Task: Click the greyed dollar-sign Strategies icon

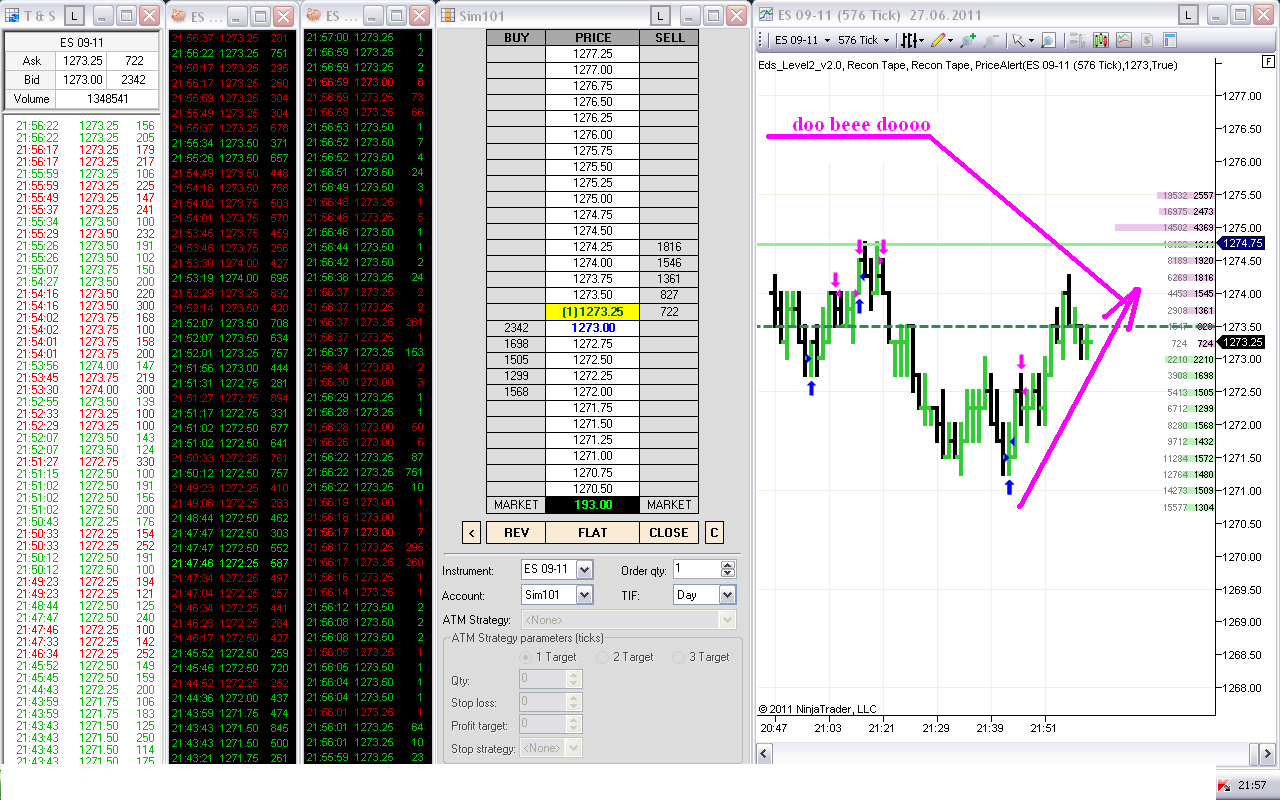Action: [x=1147, y=40]
